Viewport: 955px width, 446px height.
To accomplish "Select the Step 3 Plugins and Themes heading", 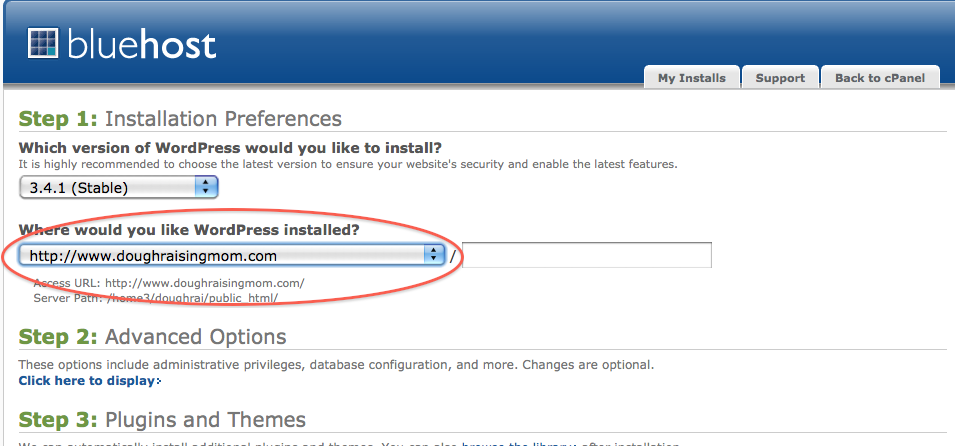I will (162, 419).
